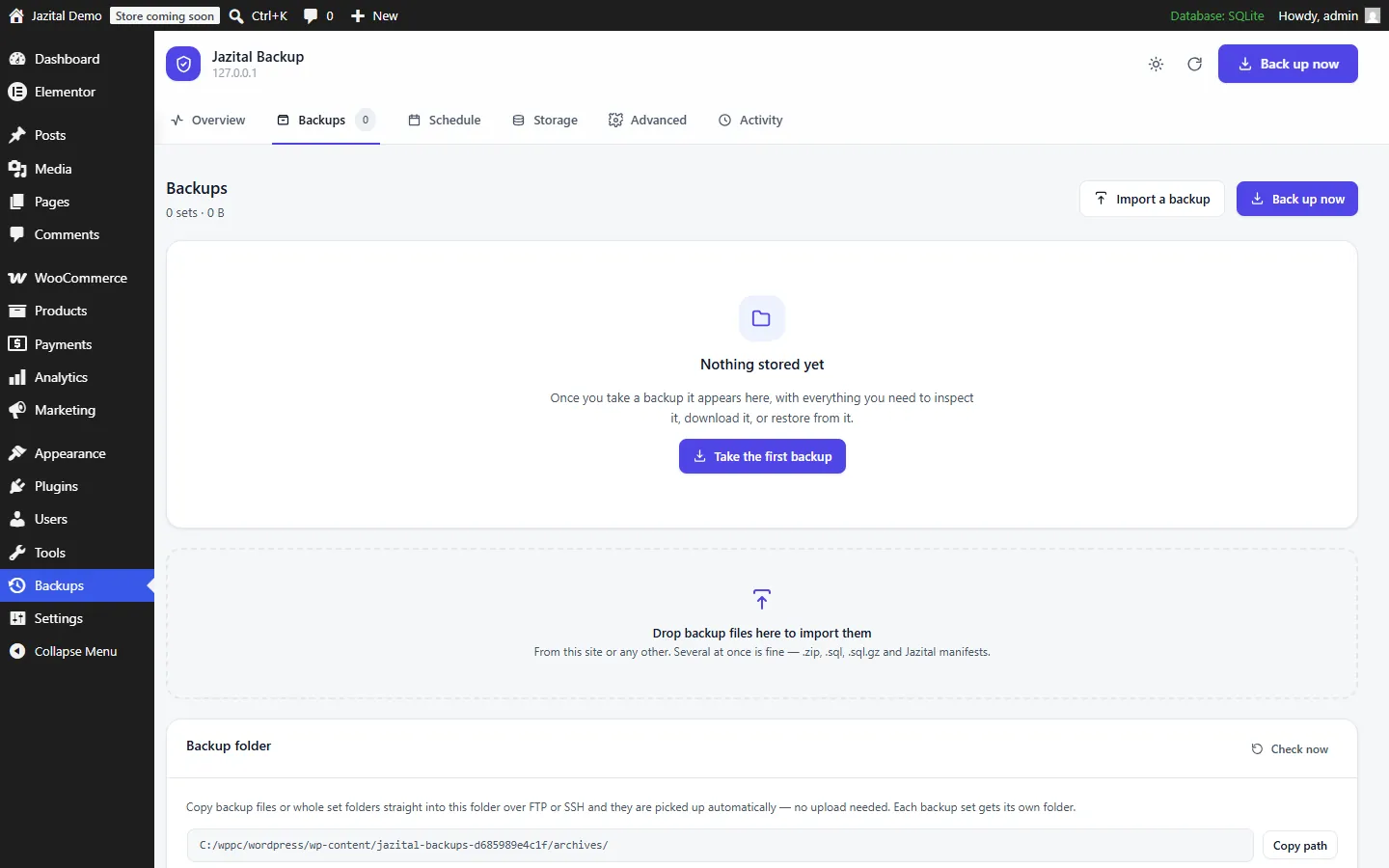Click Import a backup button
The height and width of the screenshot is (868, 1389).
(x=1152, y=199)
